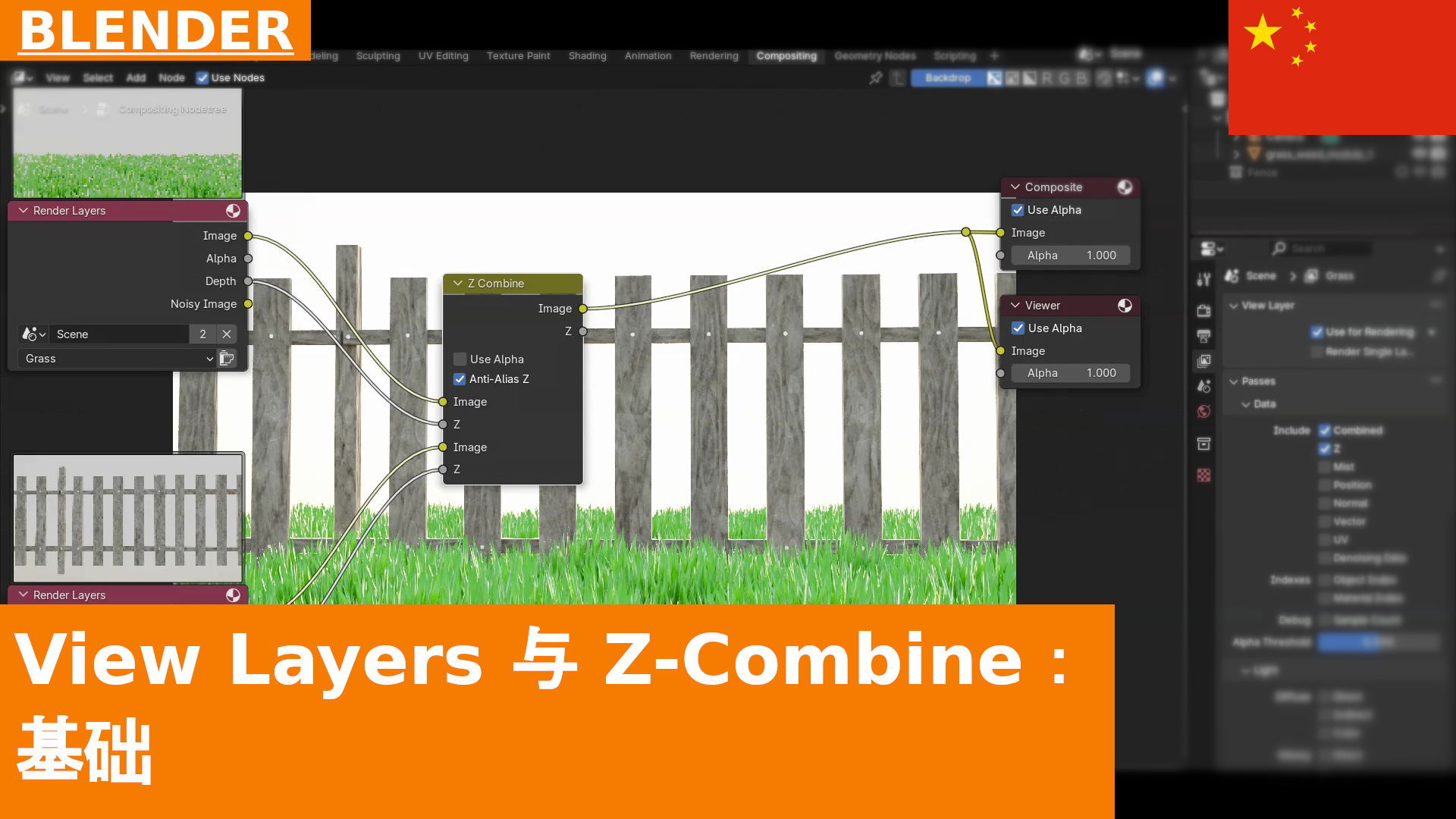Switch to the Shading workspace tab
This screenshot has width=1456, height=819.
(x=587, y=55)
